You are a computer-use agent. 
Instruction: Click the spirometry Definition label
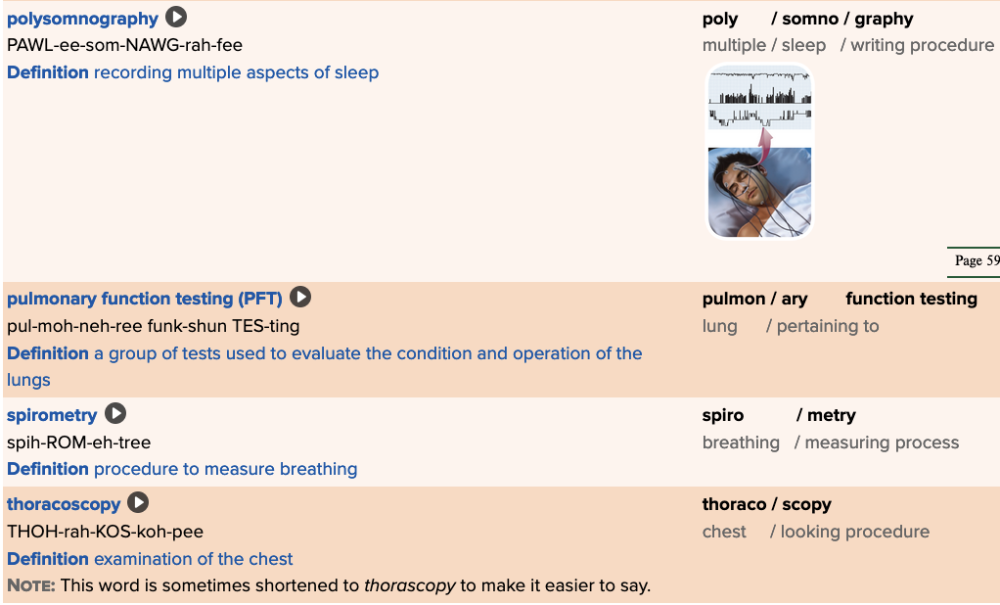pyautogui.click(x=47, y=469)
